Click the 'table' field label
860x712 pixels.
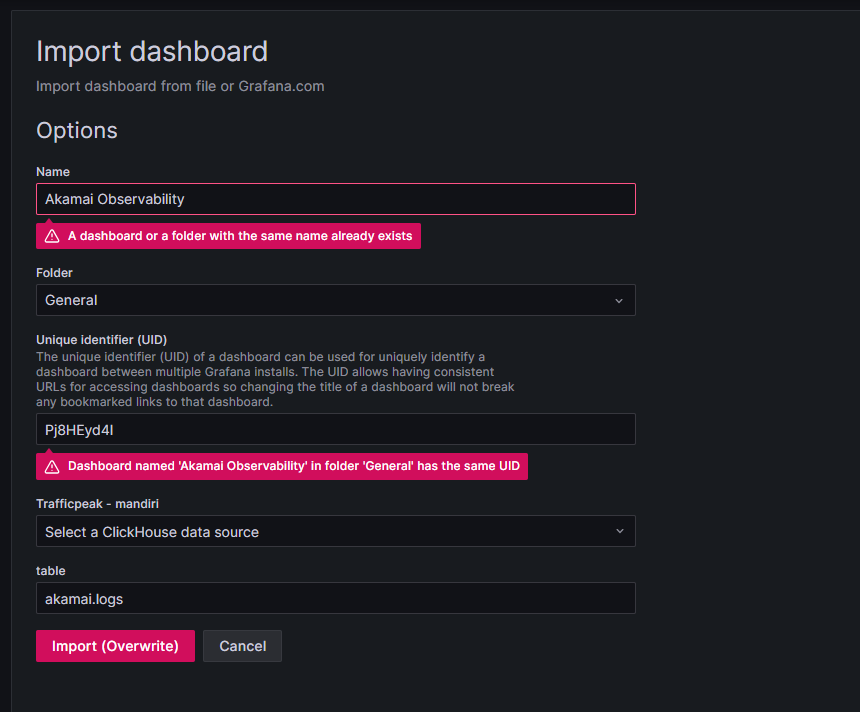(x=50, y=570)
